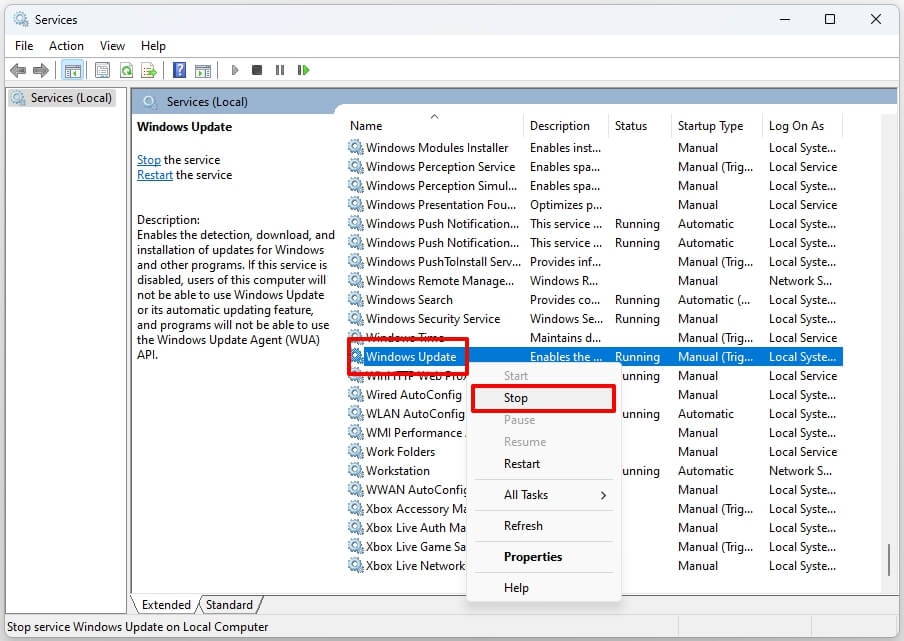
Task: Open the View menu
Action: (112, 46)
